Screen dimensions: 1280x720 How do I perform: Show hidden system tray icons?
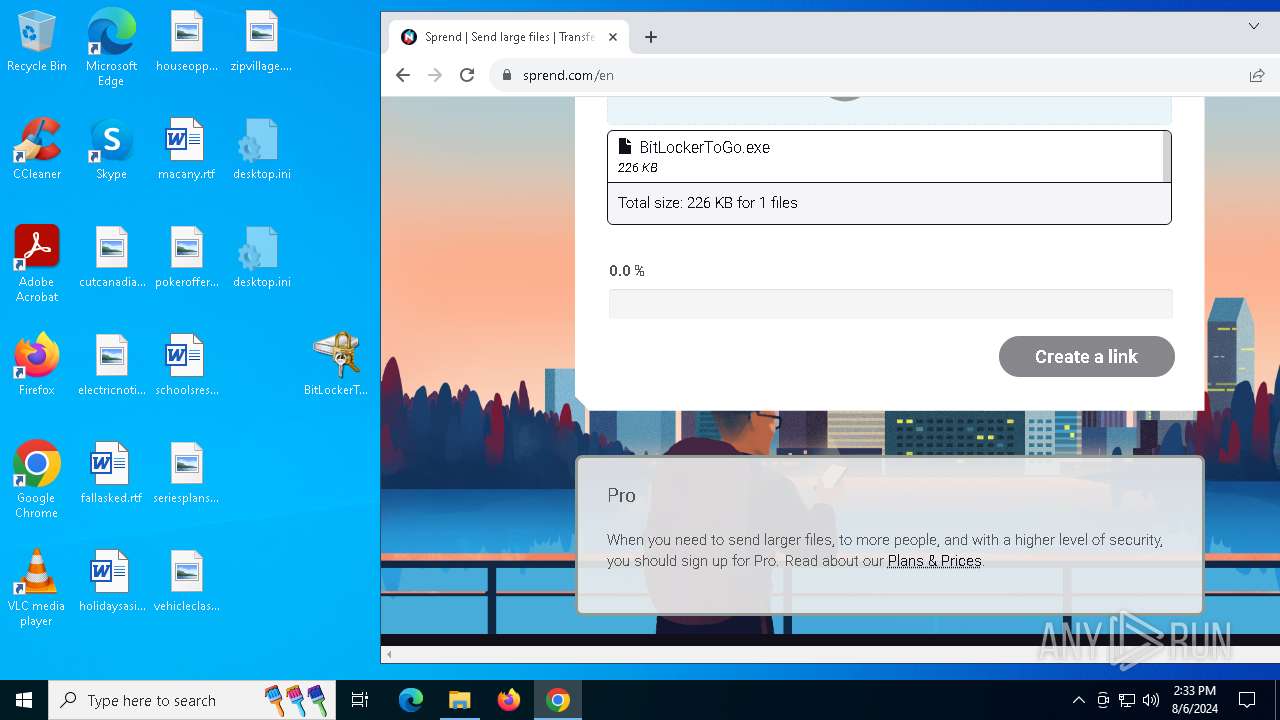click(x=1078, y=700)
